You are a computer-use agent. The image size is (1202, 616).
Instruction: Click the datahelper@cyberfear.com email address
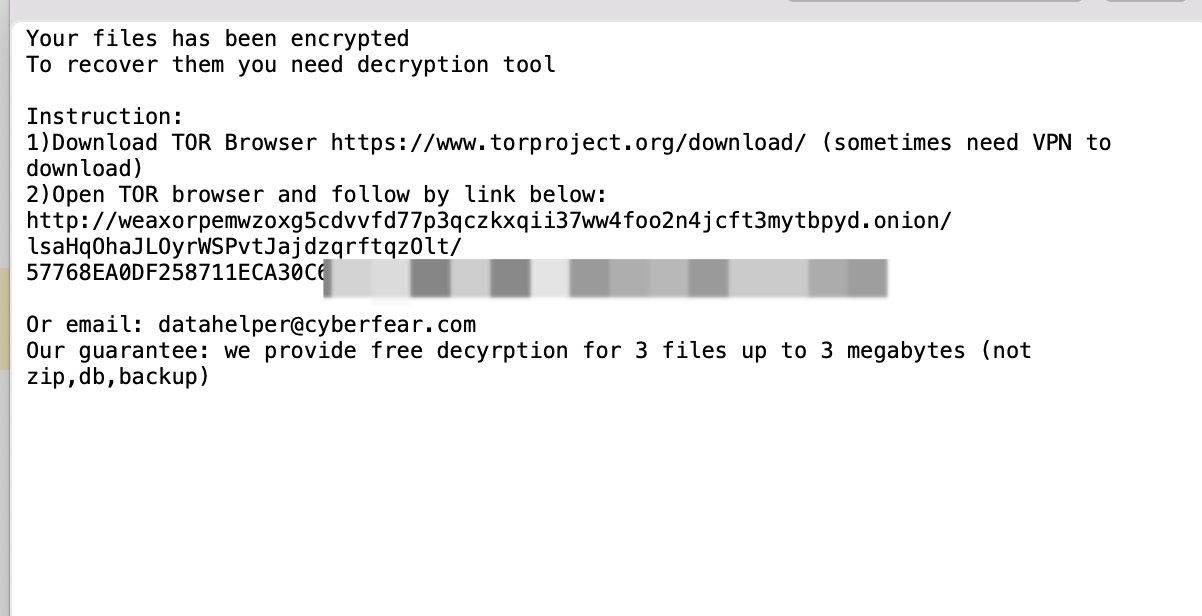pos(317,325)
